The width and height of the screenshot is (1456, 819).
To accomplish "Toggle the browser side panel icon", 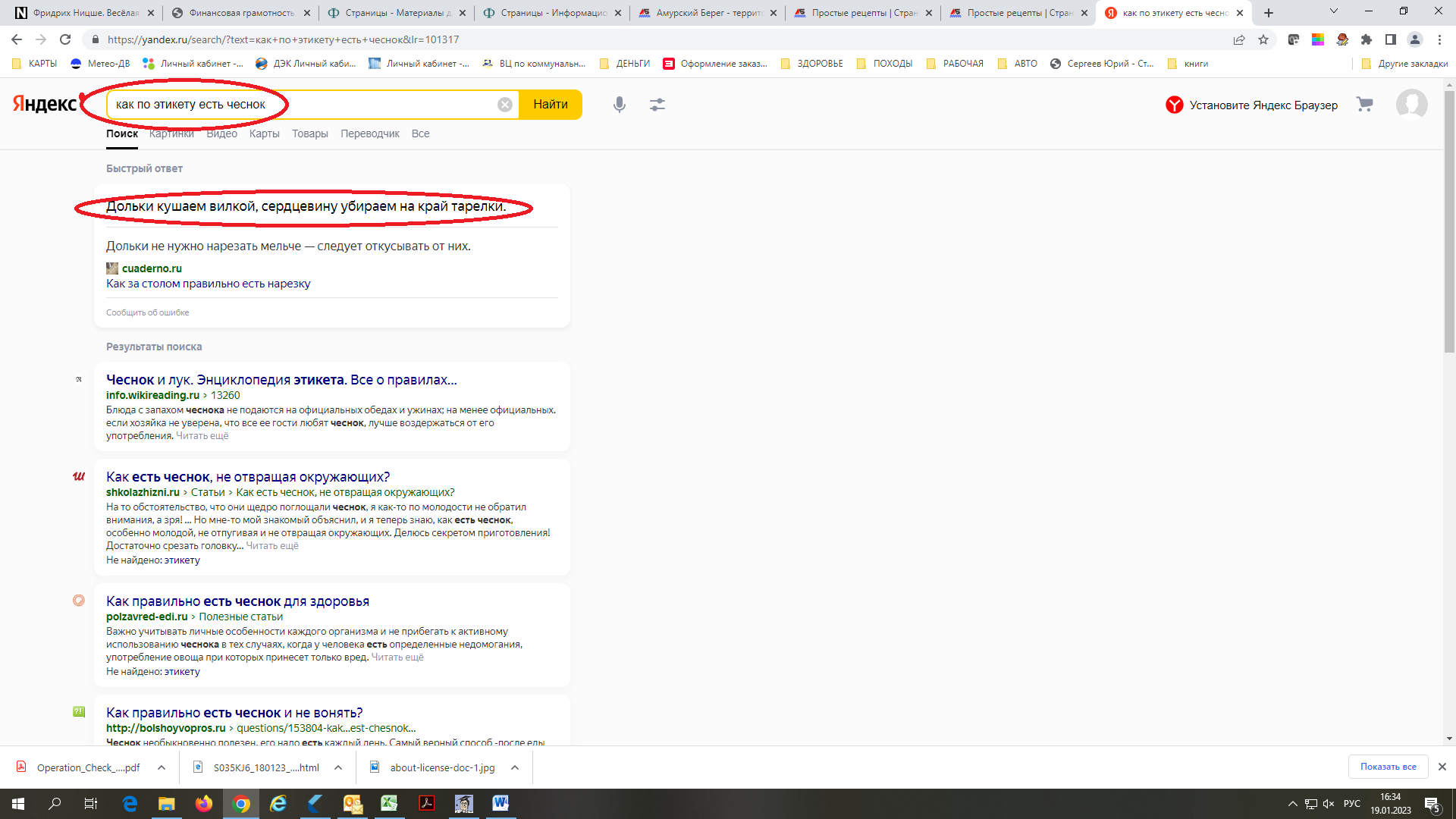I will point(1391,39).
